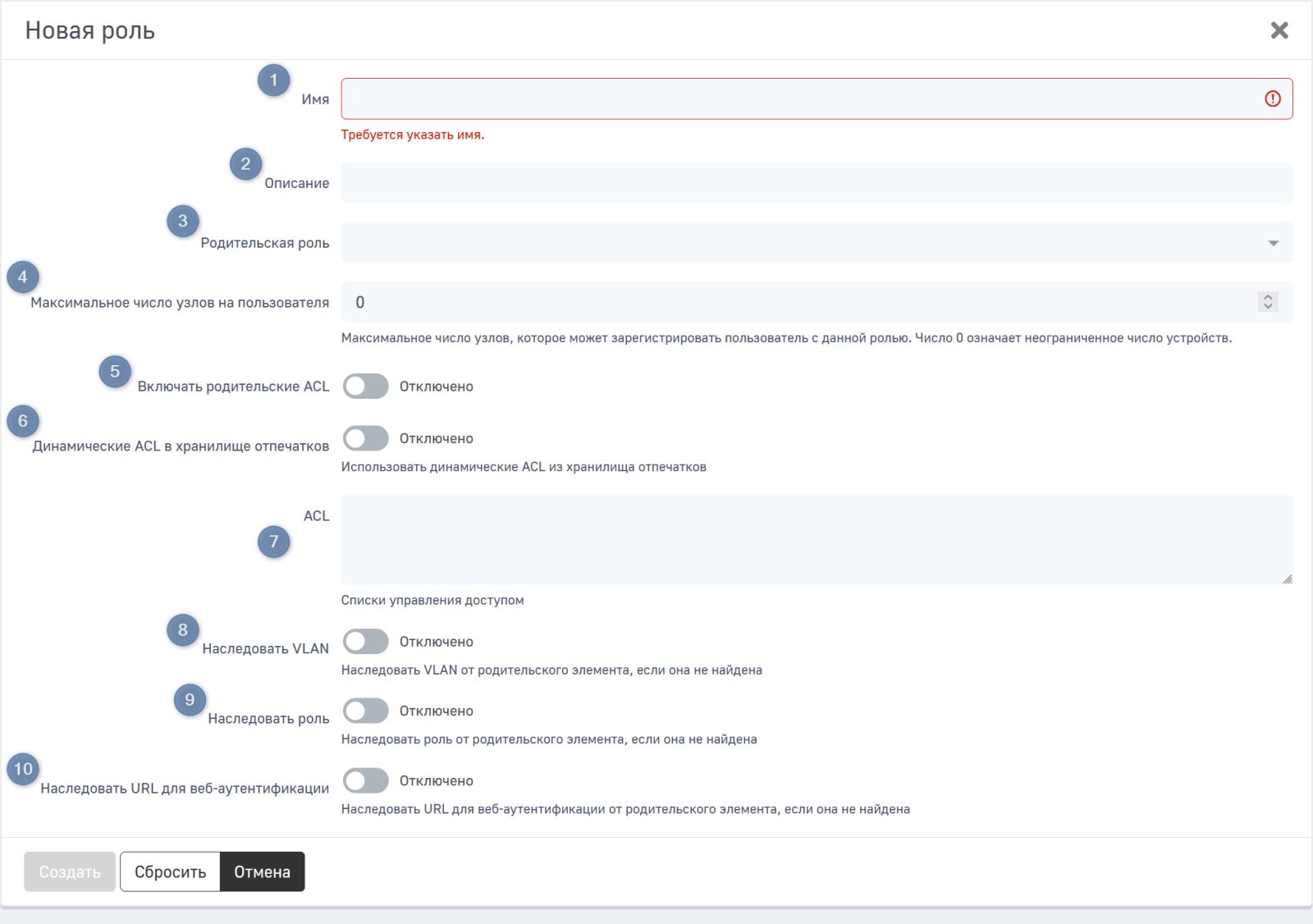Click the stepper arrows for maximum nodes
The height and width of the screenshot is (924, 1313).
point(1268,302)
